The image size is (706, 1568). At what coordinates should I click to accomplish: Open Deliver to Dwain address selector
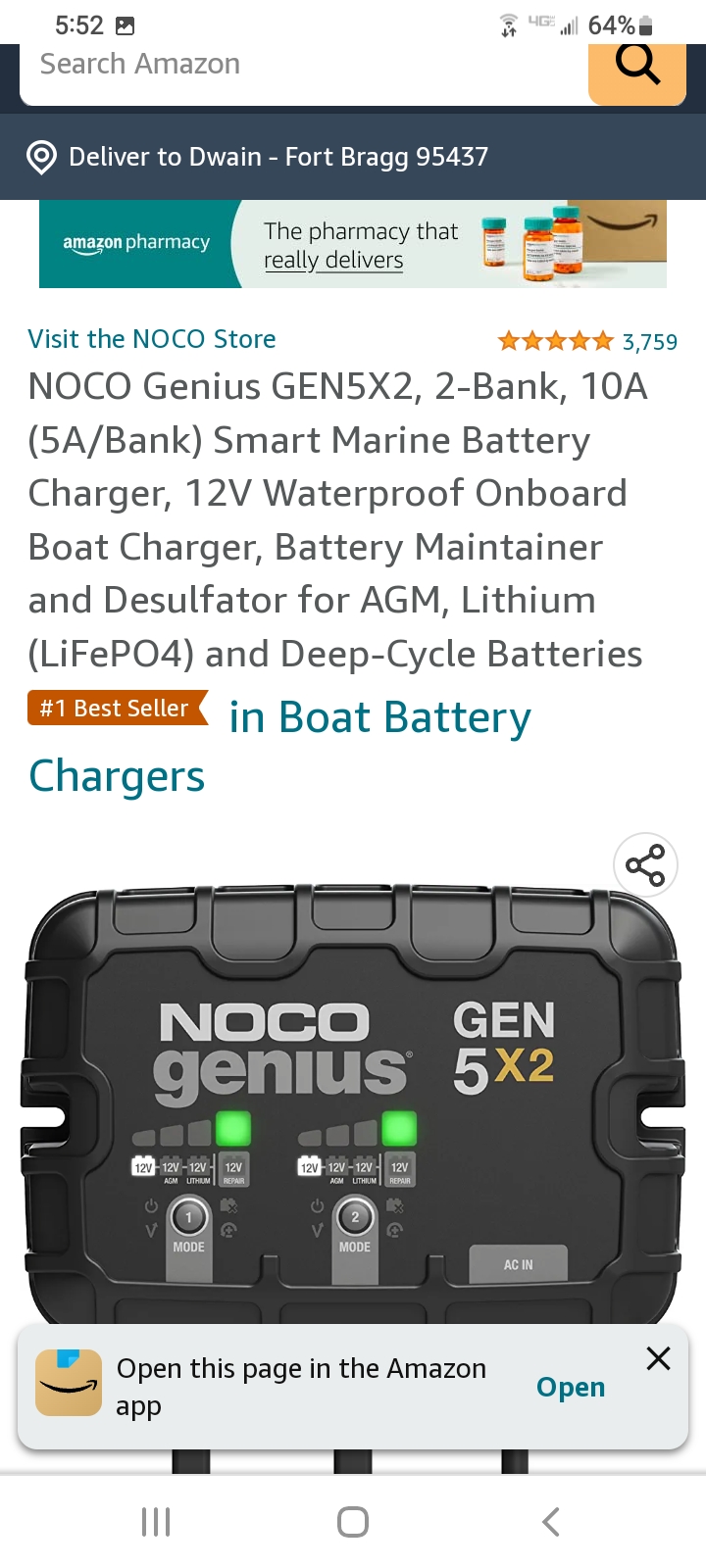point(278,157)
